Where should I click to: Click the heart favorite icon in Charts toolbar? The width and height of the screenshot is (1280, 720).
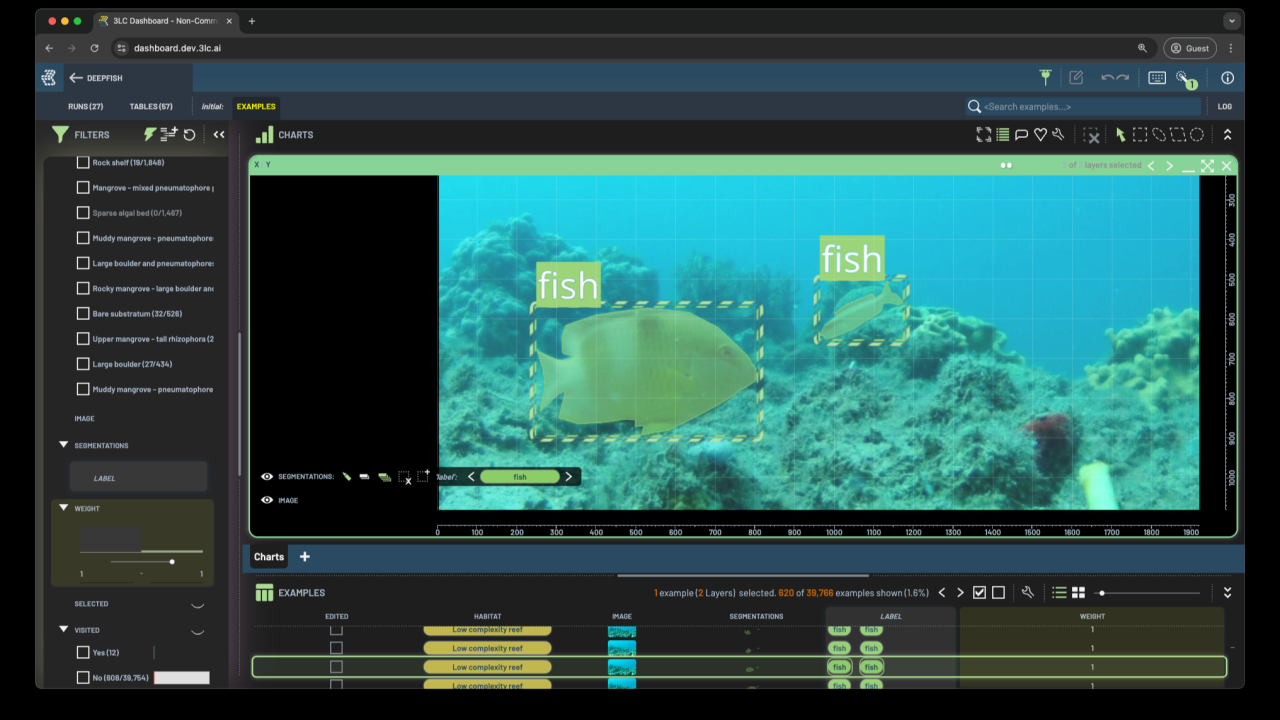[x=1040, y=135]
